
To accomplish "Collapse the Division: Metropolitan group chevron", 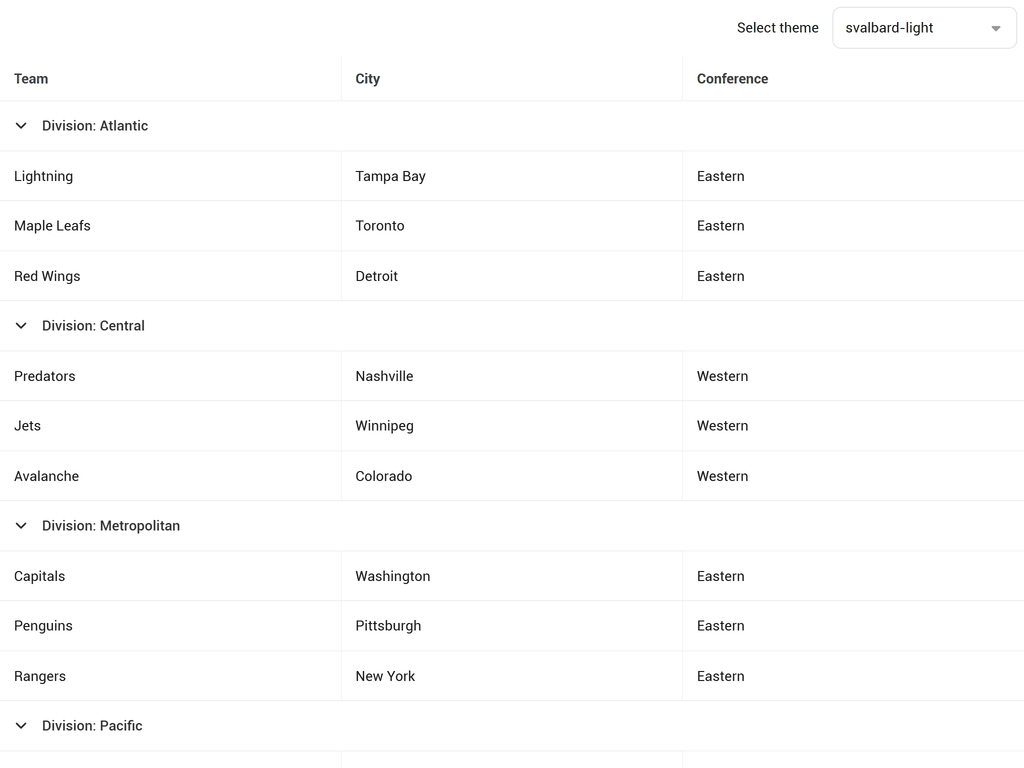I will click(20, 525).
